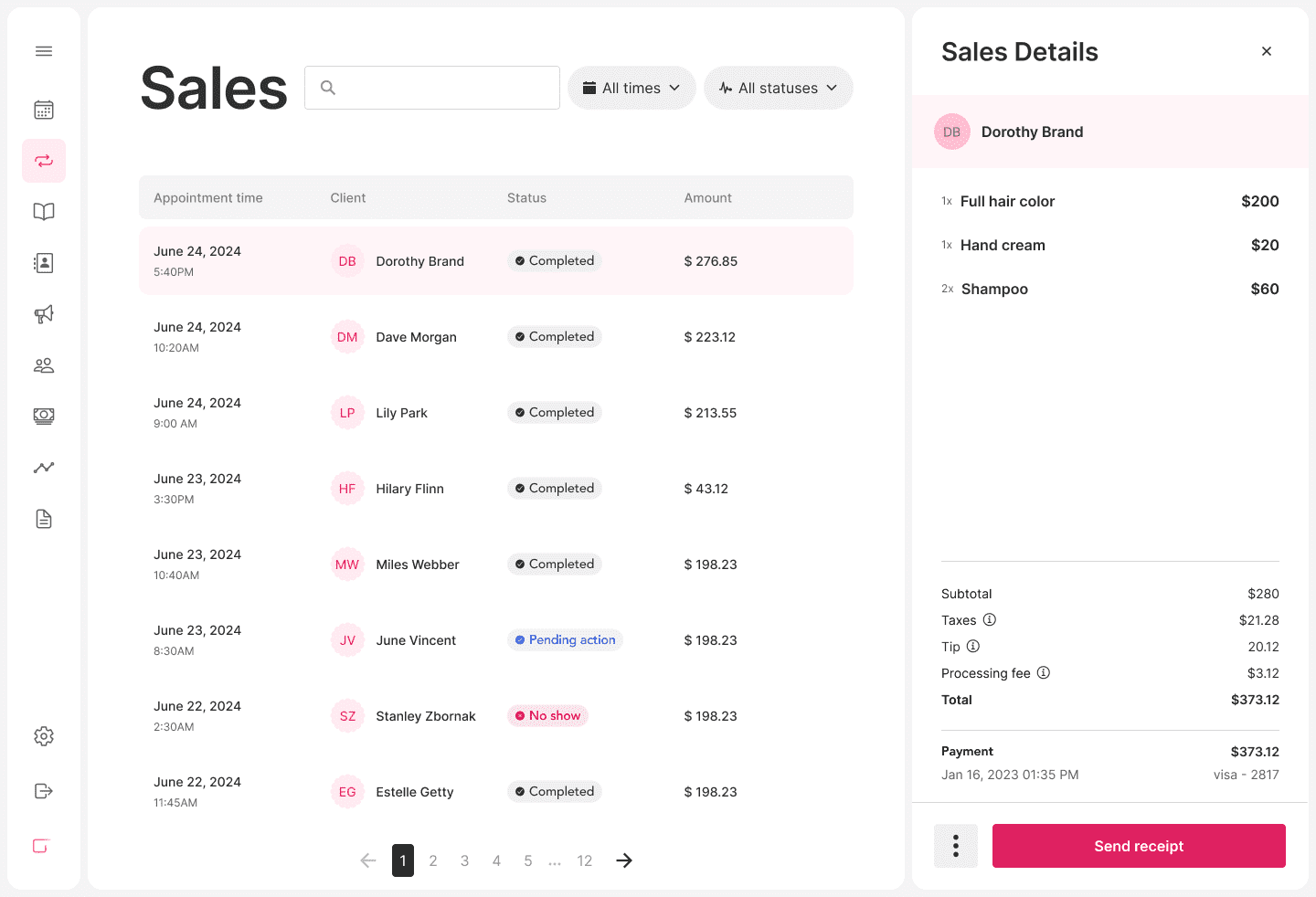Open the client contact card icon
The image size is (1316, 897).
(43, 262)
